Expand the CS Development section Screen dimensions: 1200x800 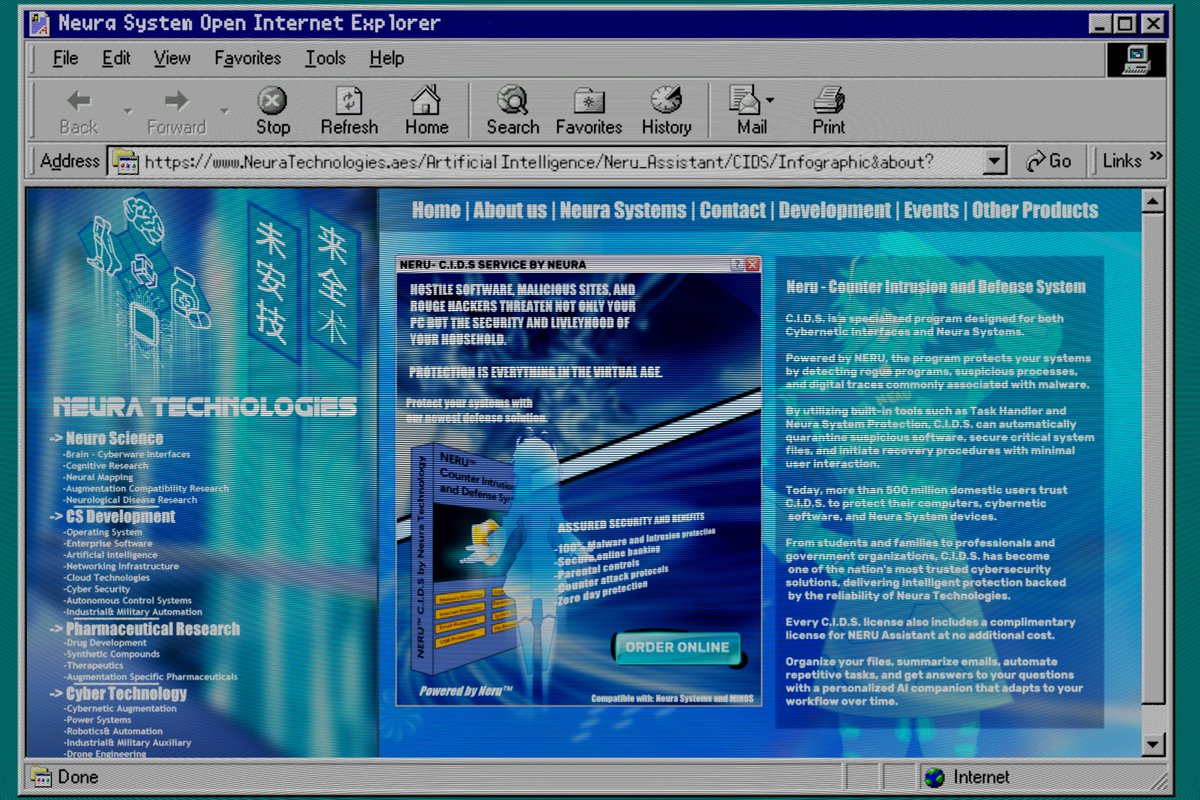click(x=113, y=516)
